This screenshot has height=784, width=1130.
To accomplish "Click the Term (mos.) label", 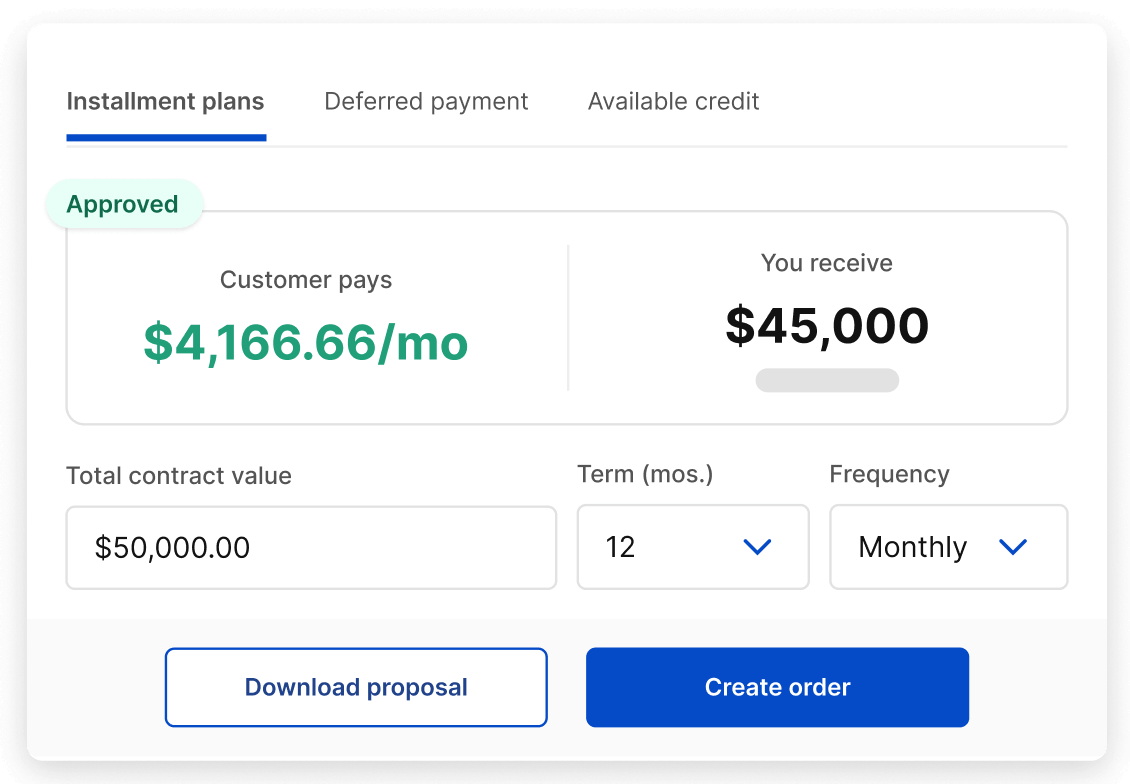I will pos(645,474).
